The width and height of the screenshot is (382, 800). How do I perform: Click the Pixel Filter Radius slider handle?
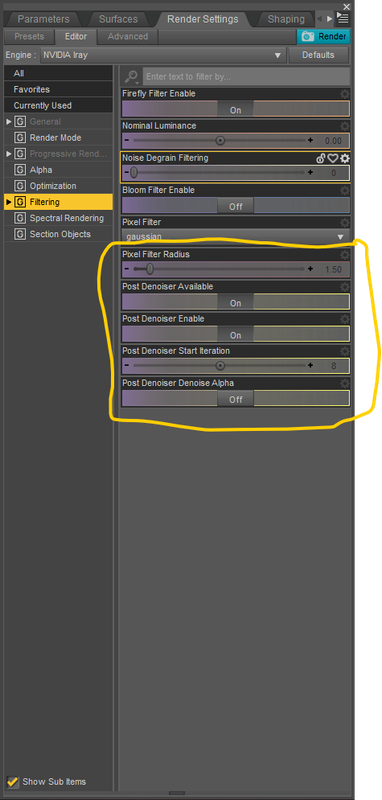[x=149, y=269]
